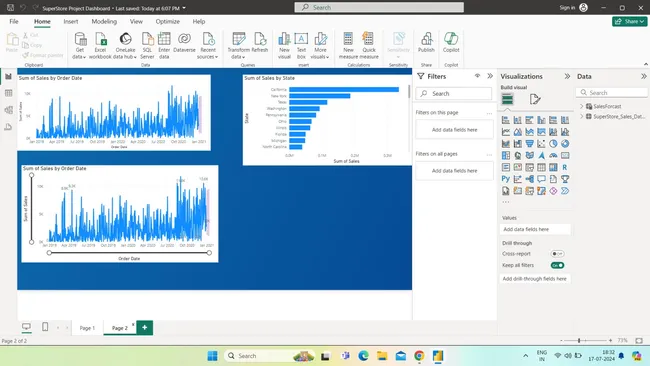Click Publish in ribbon
Image resolution: width=650 pixels, height=366 pixels.
coord(426,43)
